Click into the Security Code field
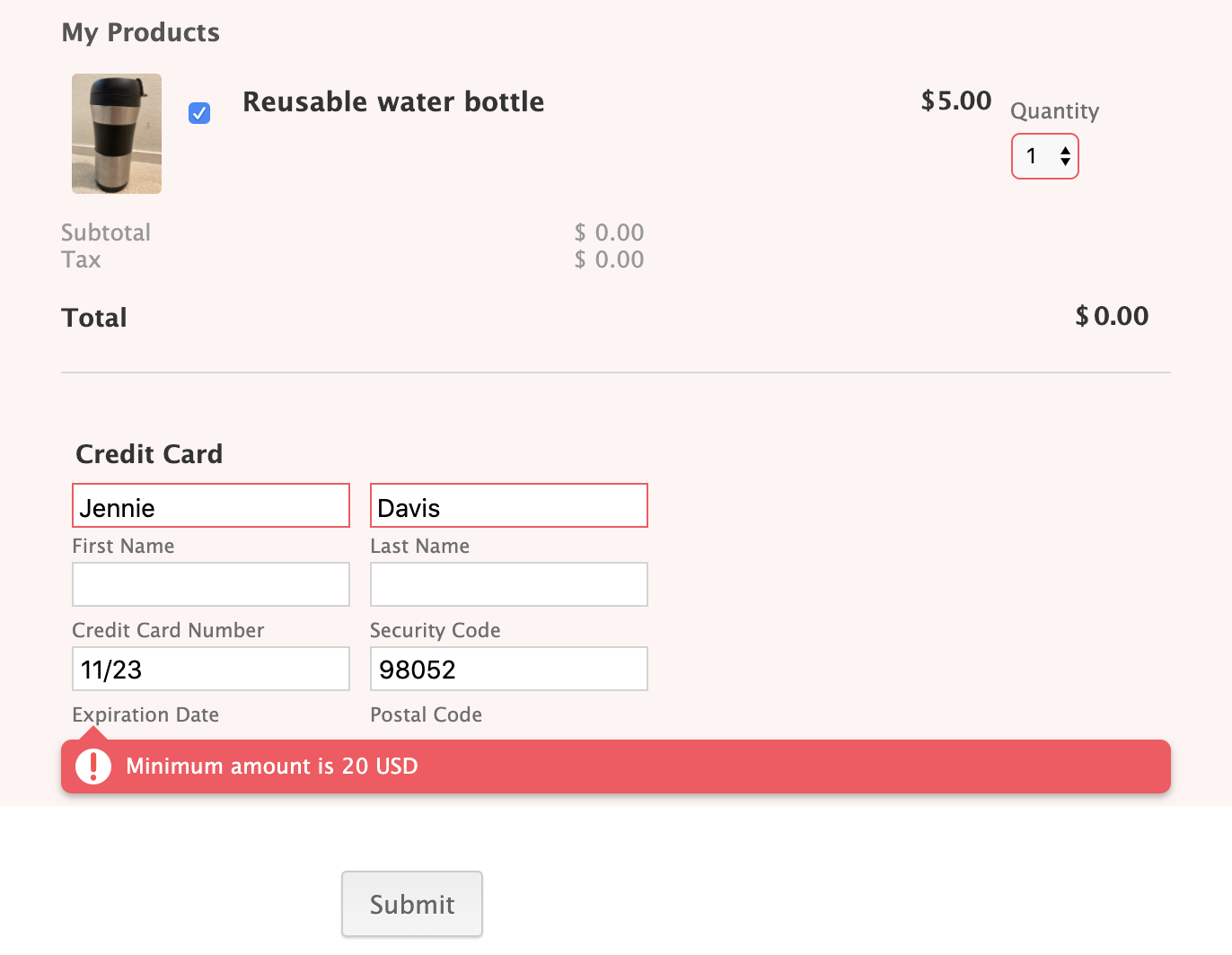The image size is (1232, 955). click(x=508, y=584)
